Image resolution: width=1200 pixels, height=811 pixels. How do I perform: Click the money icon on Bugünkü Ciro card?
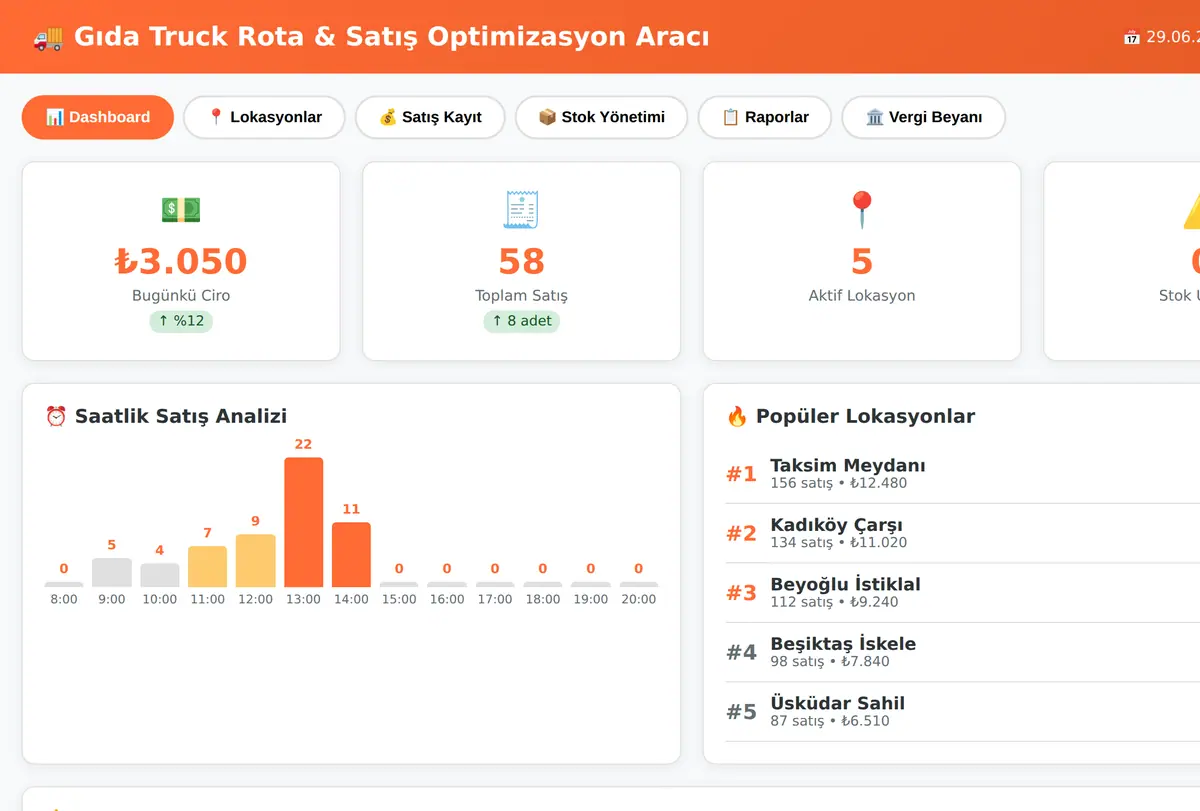point(181,210)
